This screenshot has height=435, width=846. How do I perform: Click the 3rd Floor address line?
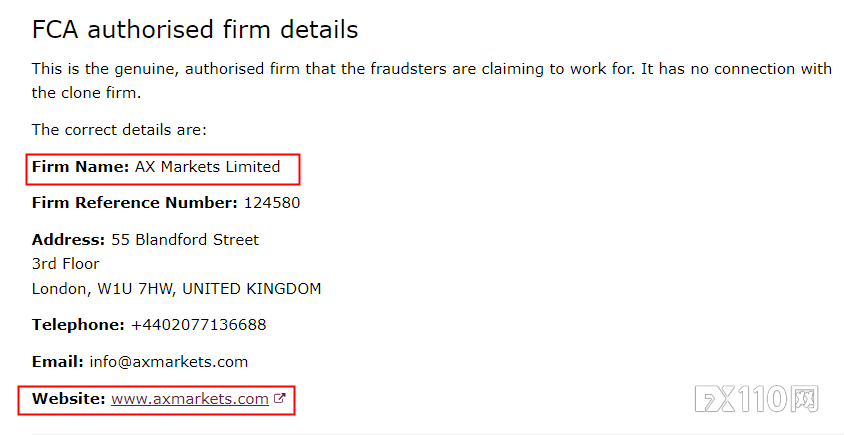[x=65, y=264]
